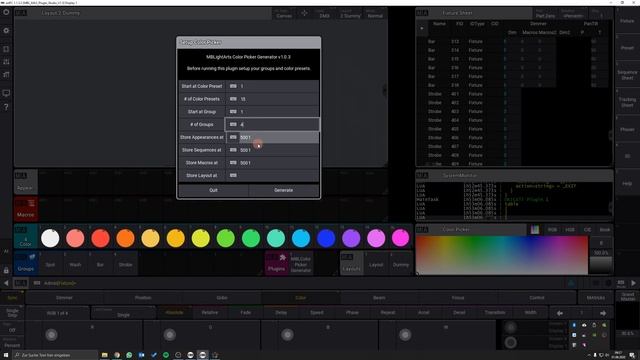The image size is (640, 360).
Task: Edit the Store Layout at field
Action: pos(272,176)
